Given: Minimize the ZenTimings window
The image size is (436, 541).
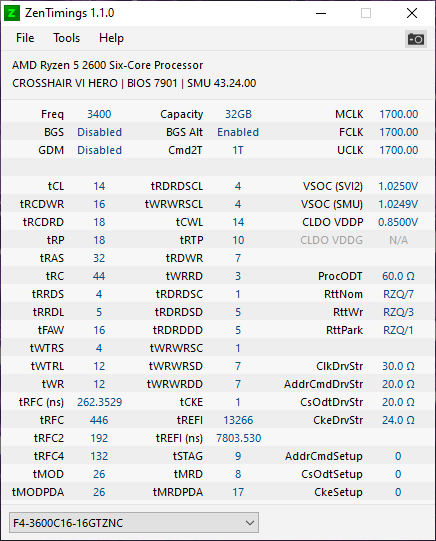Looking at the screenshot, I should [321, 13].
